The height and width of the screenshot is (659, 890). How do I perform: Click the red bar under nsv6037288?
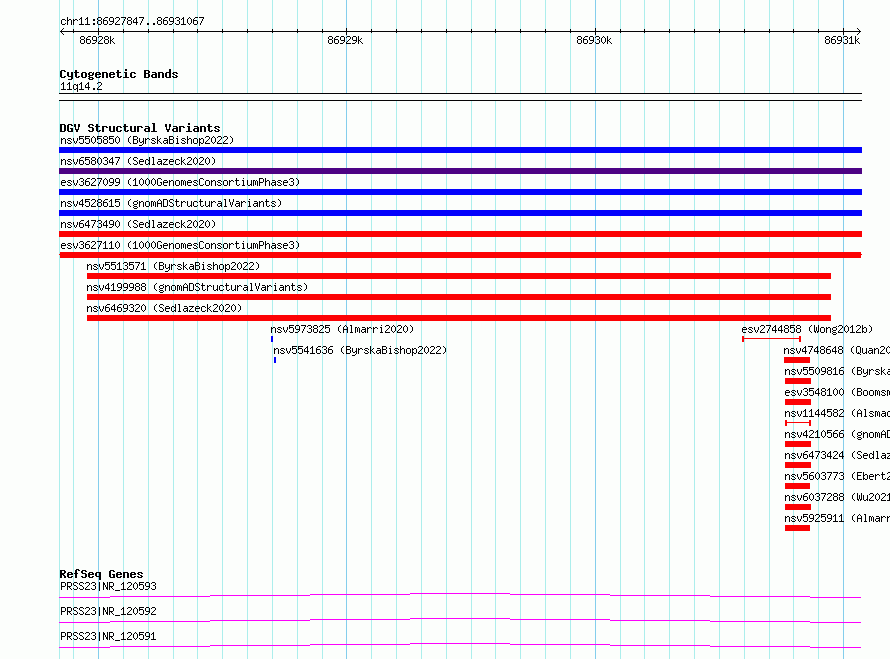[x=797, y=507]
